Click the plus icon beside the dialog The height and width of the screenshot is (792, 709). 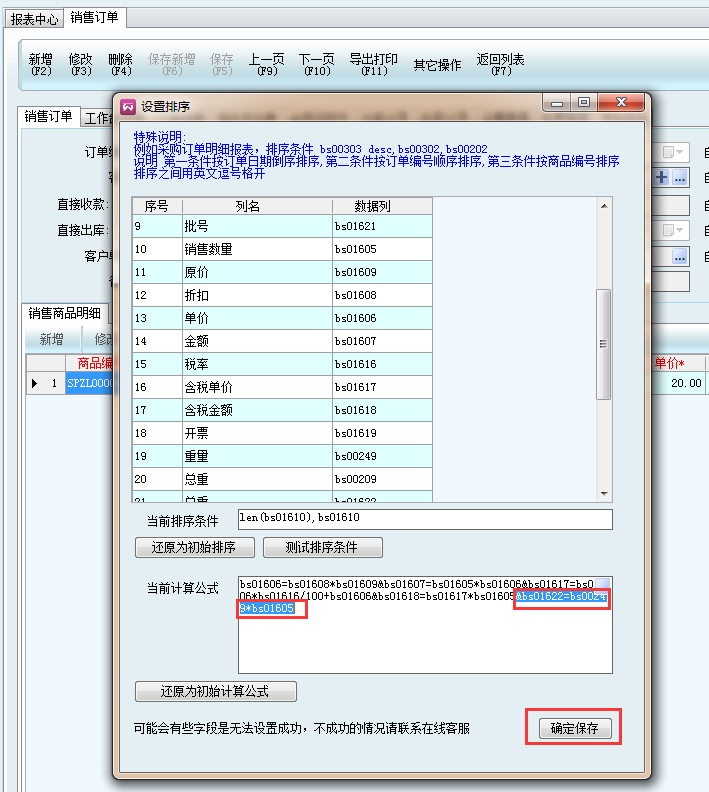pos(661,177)
